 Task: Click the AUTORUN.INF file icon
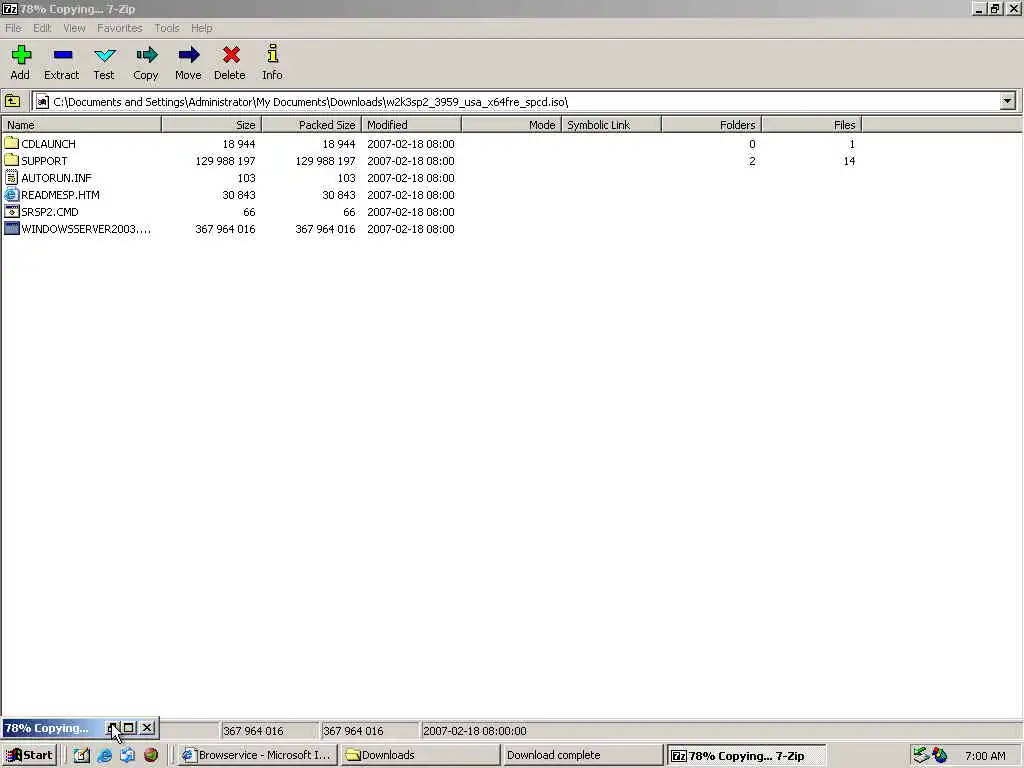tap(11, 177)
